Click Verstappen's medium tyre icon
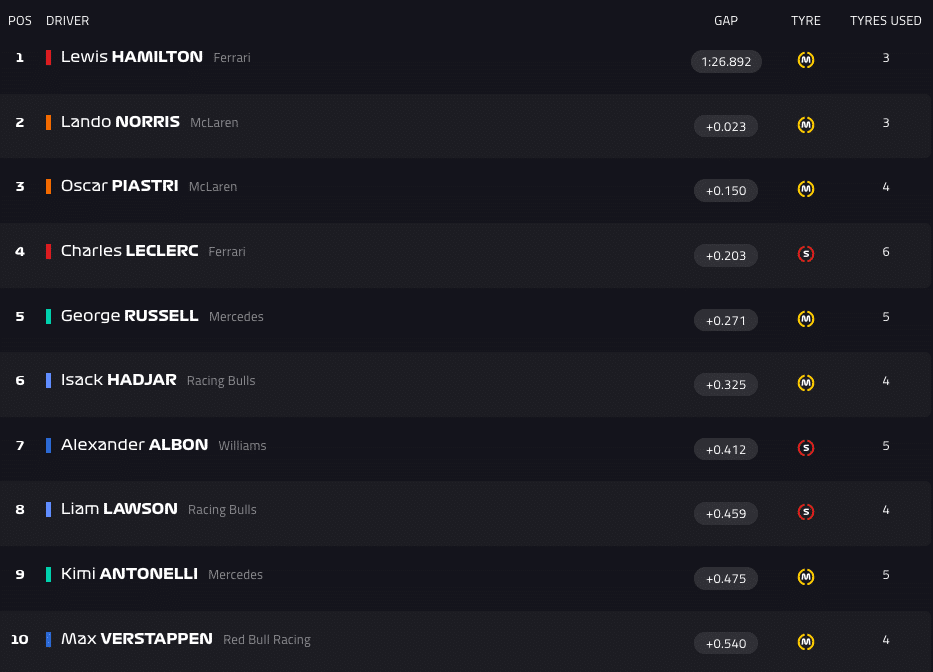This screenshot has width=933, height=672. point(806,642)
